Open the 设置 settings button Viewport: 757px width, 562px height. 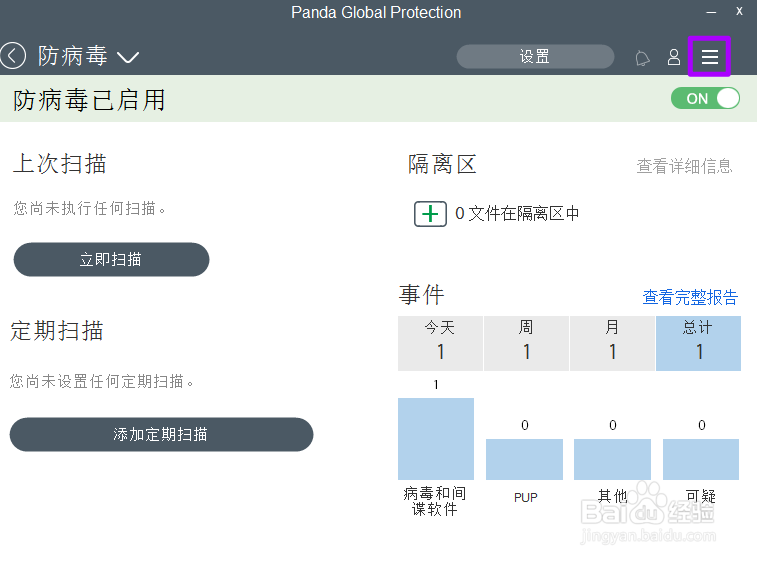[535, 56]
